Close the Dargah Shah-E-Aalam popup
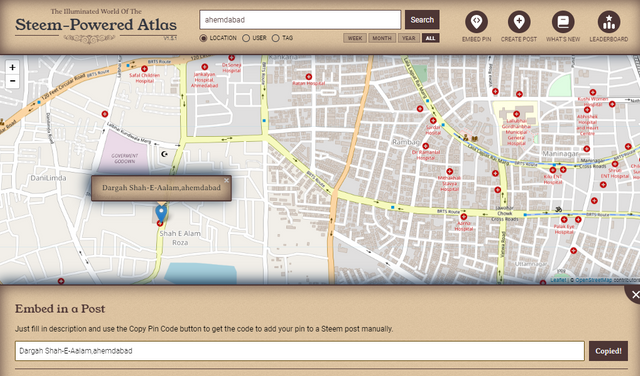Image resolution: width=640 pixels, height=376 pixels. point(226,180)
